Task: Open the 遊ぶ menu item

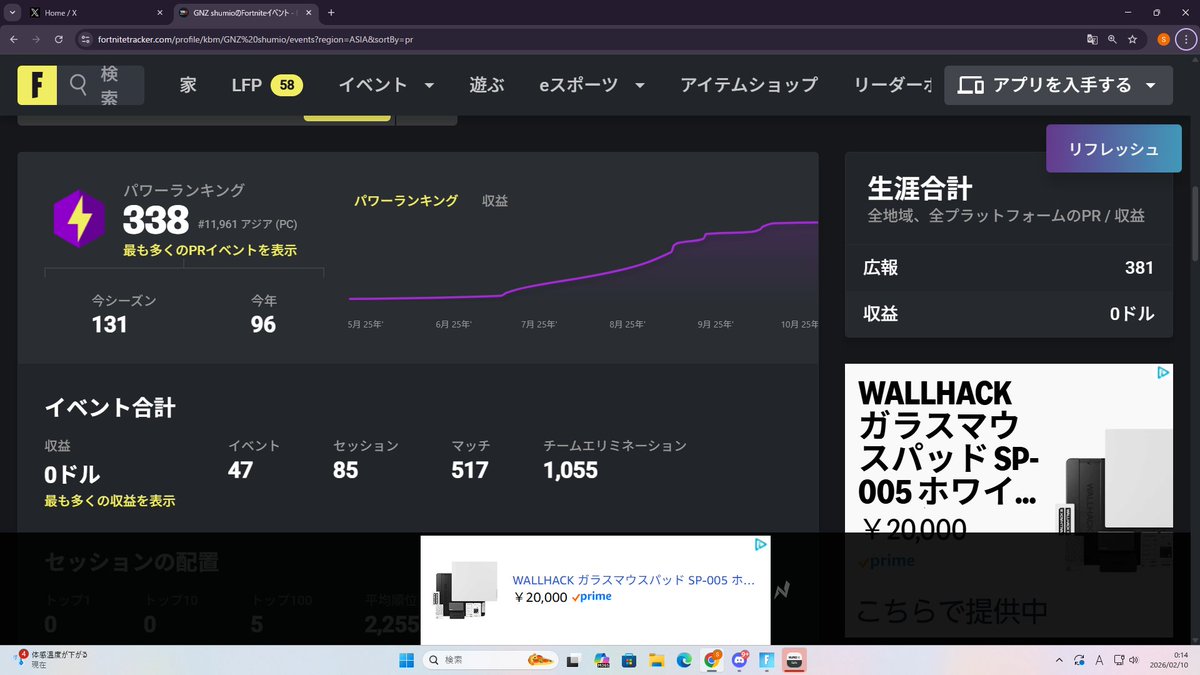Action: coord(485,85)
